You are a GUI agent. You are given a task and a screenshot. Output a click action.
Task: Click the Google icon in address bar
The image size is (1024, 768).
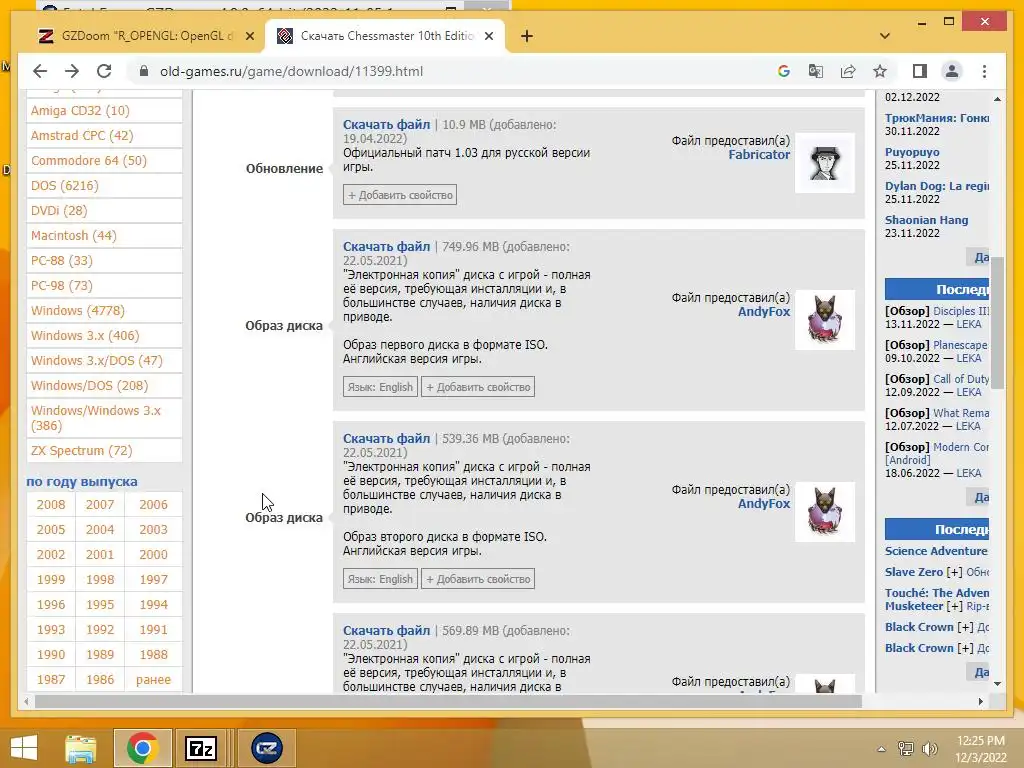[784, 71]
